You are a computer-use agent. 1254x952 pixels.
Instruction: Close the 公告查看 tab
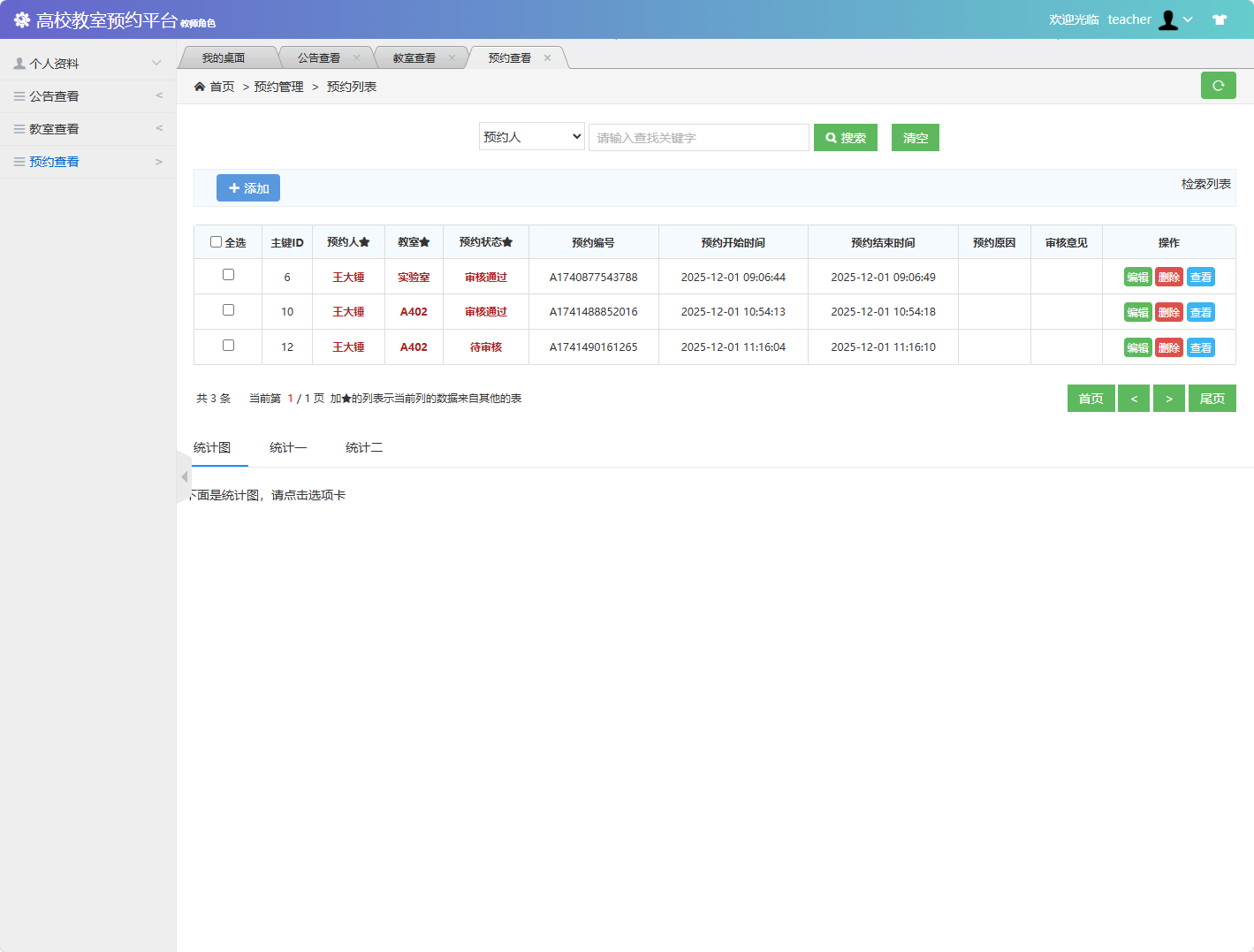click(x=356, y=58)
